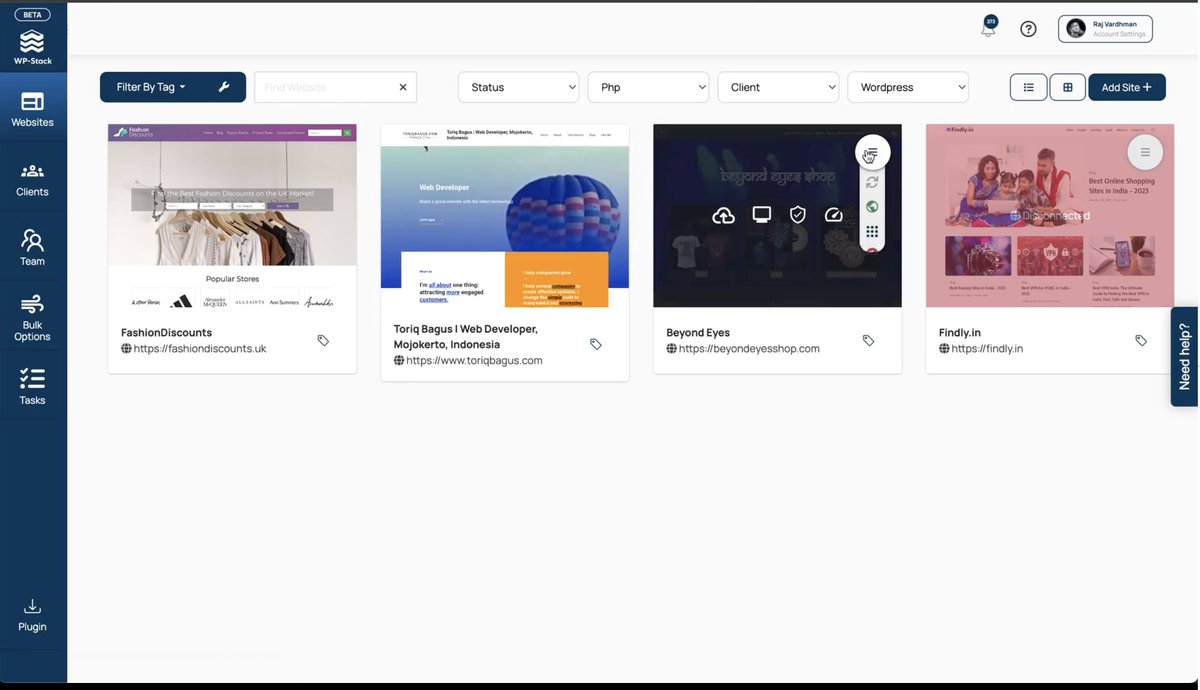Image resolution: width=1200 pixels, height=690 pixels.
Task: Open https://beyondeyesshop.com link
Action: pyautogui.click(x=749, y=349)
